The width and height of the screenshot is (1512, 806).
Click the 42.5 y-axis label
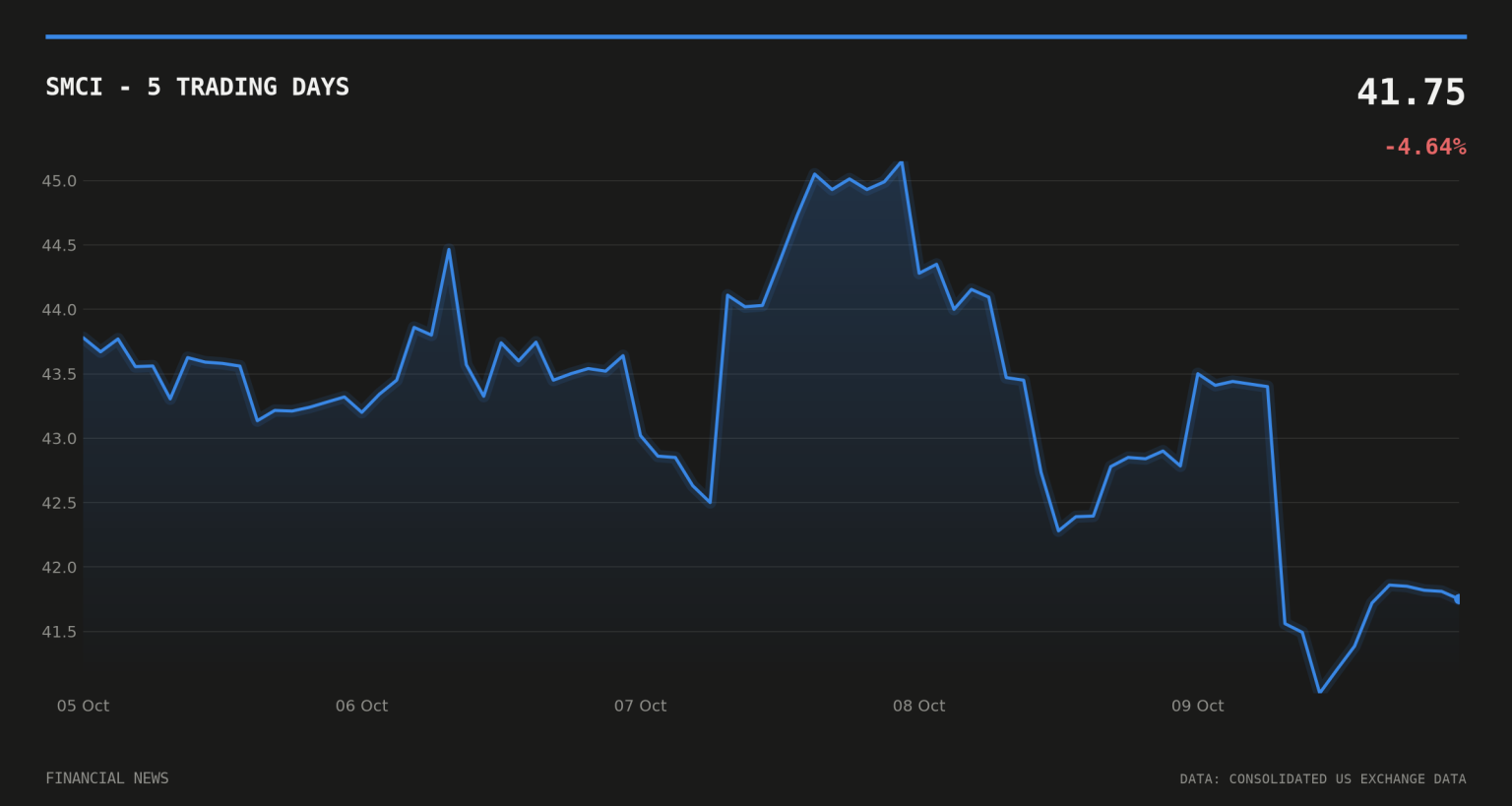[59, 503]
